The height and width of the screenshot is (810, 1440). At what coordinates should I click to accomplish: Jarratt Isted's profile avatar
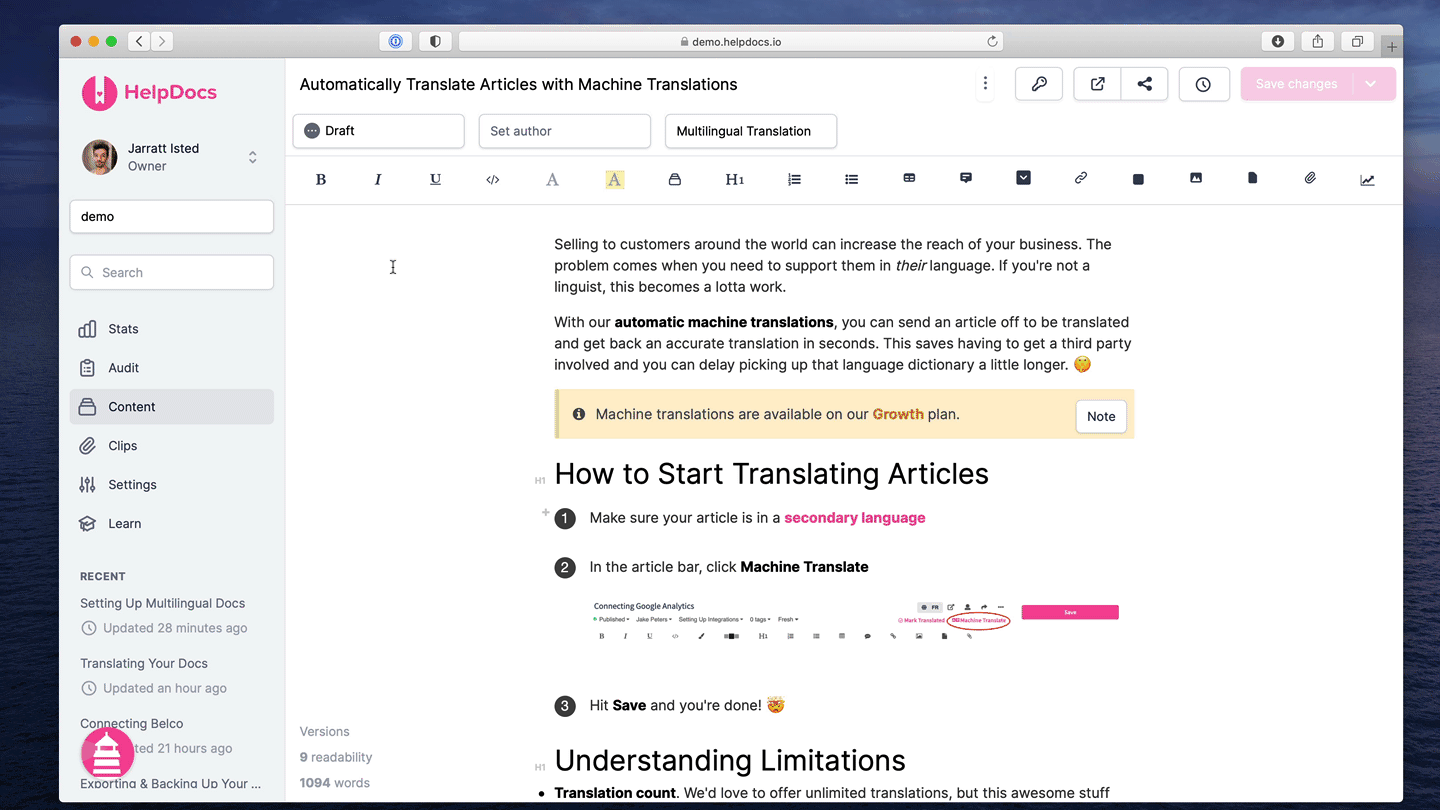coord(99,157)
